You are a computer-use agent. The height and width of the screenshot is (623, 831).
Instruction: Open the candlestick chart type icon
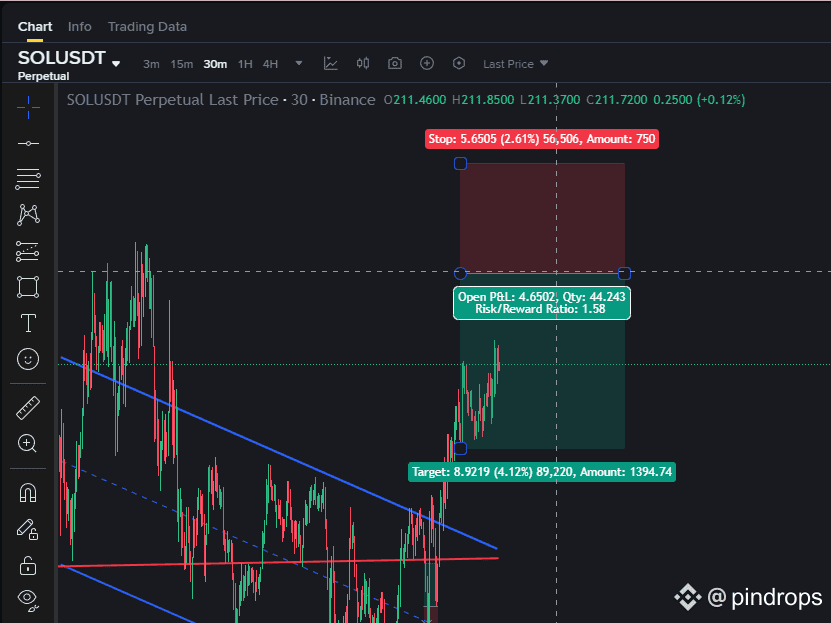pyautogui.click(x=363, y=64)
